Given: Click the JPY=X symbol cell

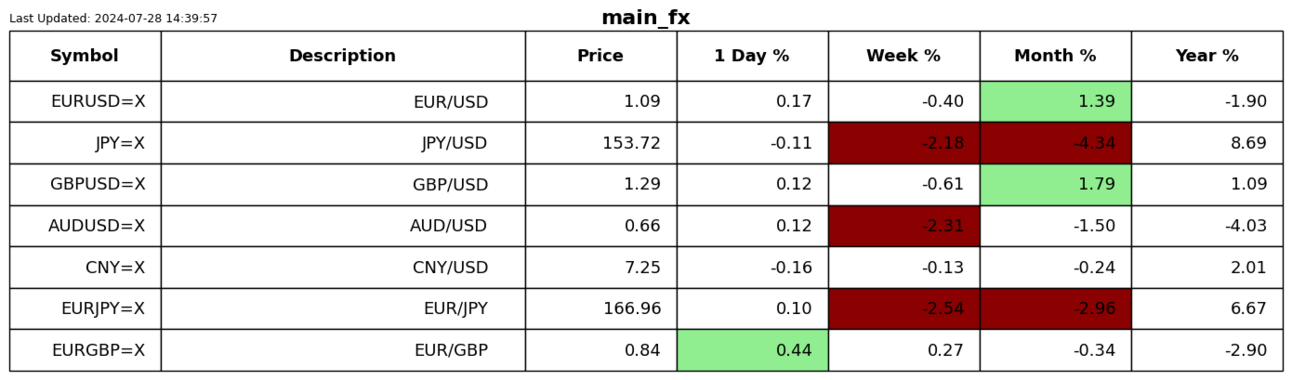Looking at the screenshot, I should 85,143.
